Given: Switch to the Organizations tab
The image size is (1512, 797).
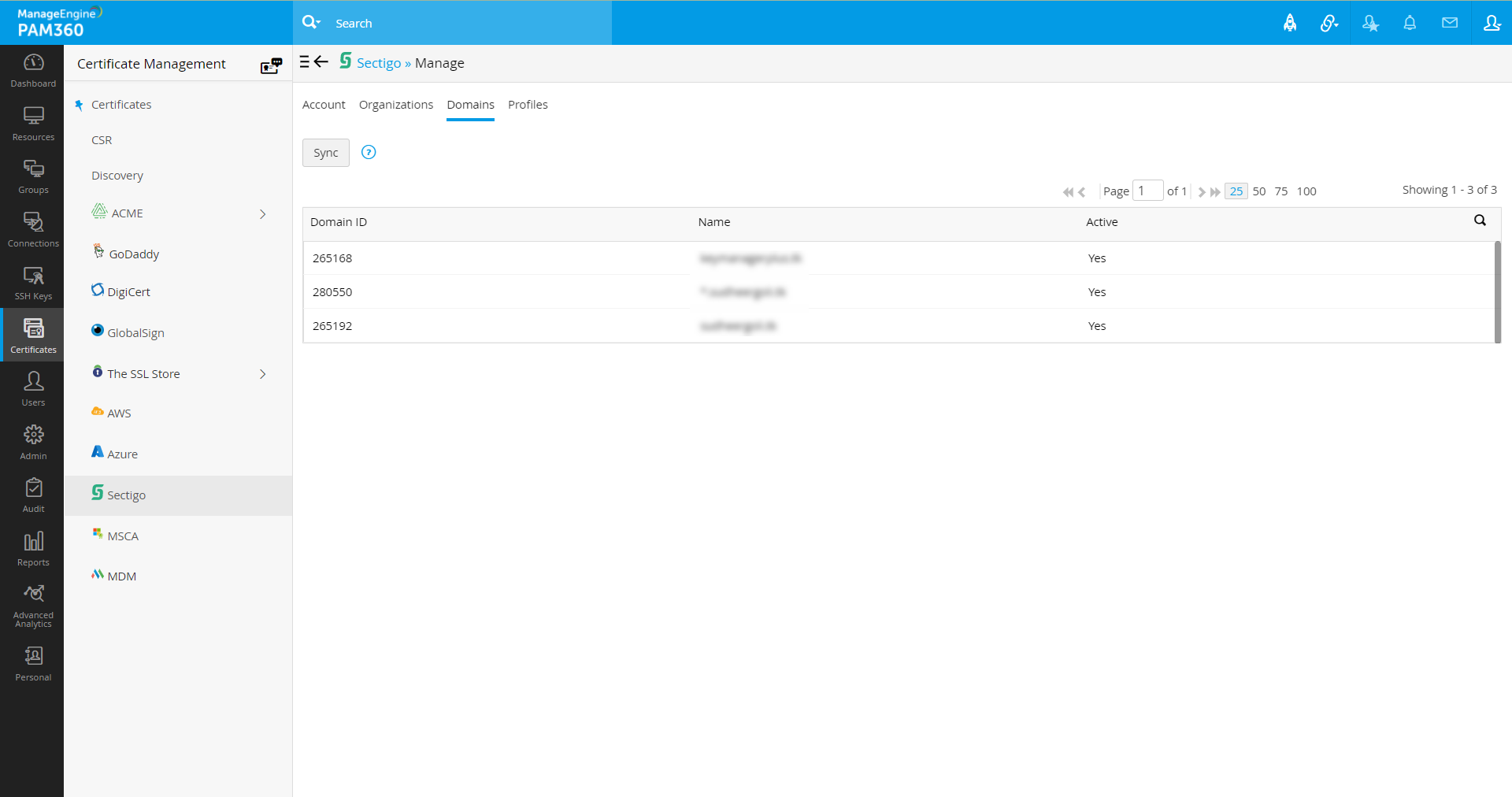Looking at the screenshot, I should coord(396,105).
